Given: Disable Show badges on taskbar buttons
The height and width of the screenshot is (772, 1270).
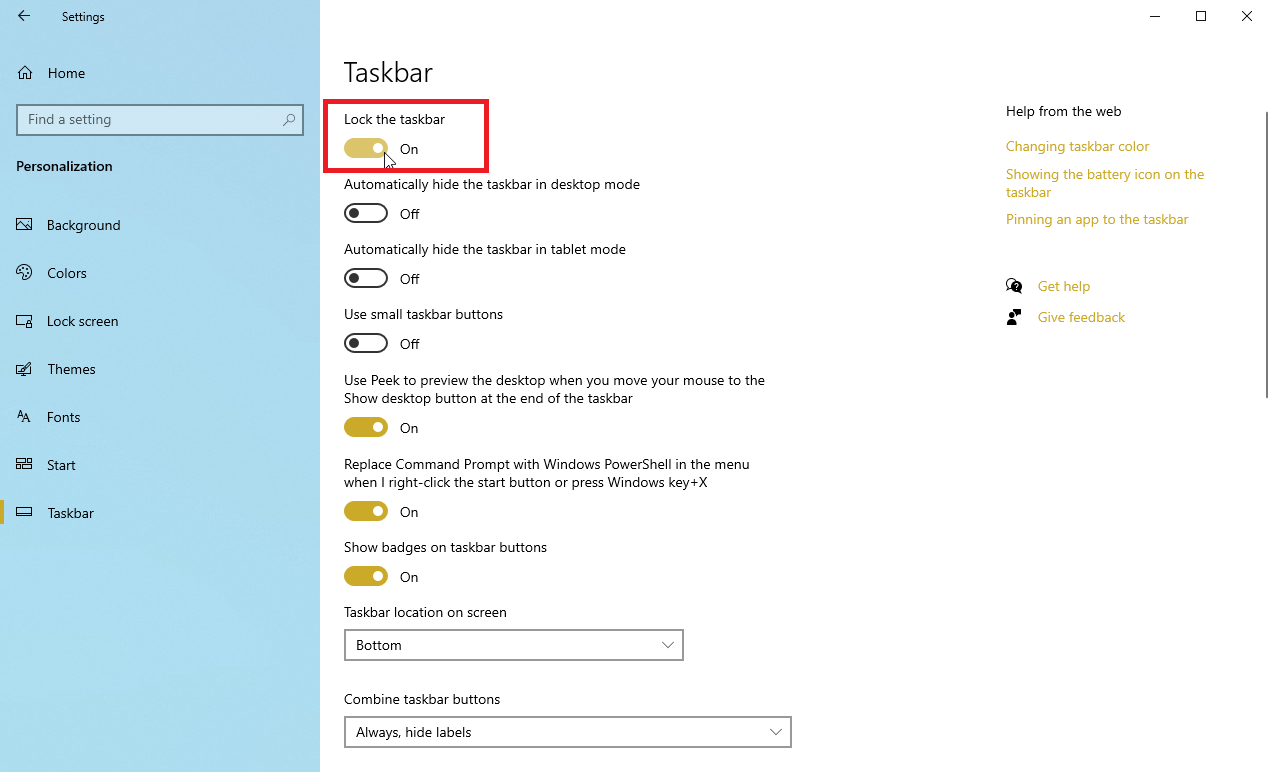Looking at the screenshot, I should coord(366,576).
